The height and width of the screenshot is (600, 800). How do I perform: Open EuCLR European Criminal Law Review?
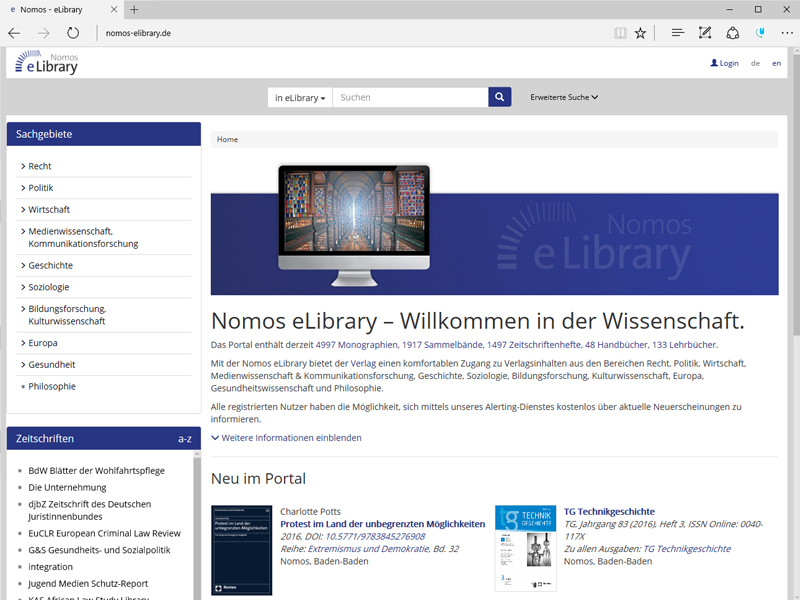[105, 533]
